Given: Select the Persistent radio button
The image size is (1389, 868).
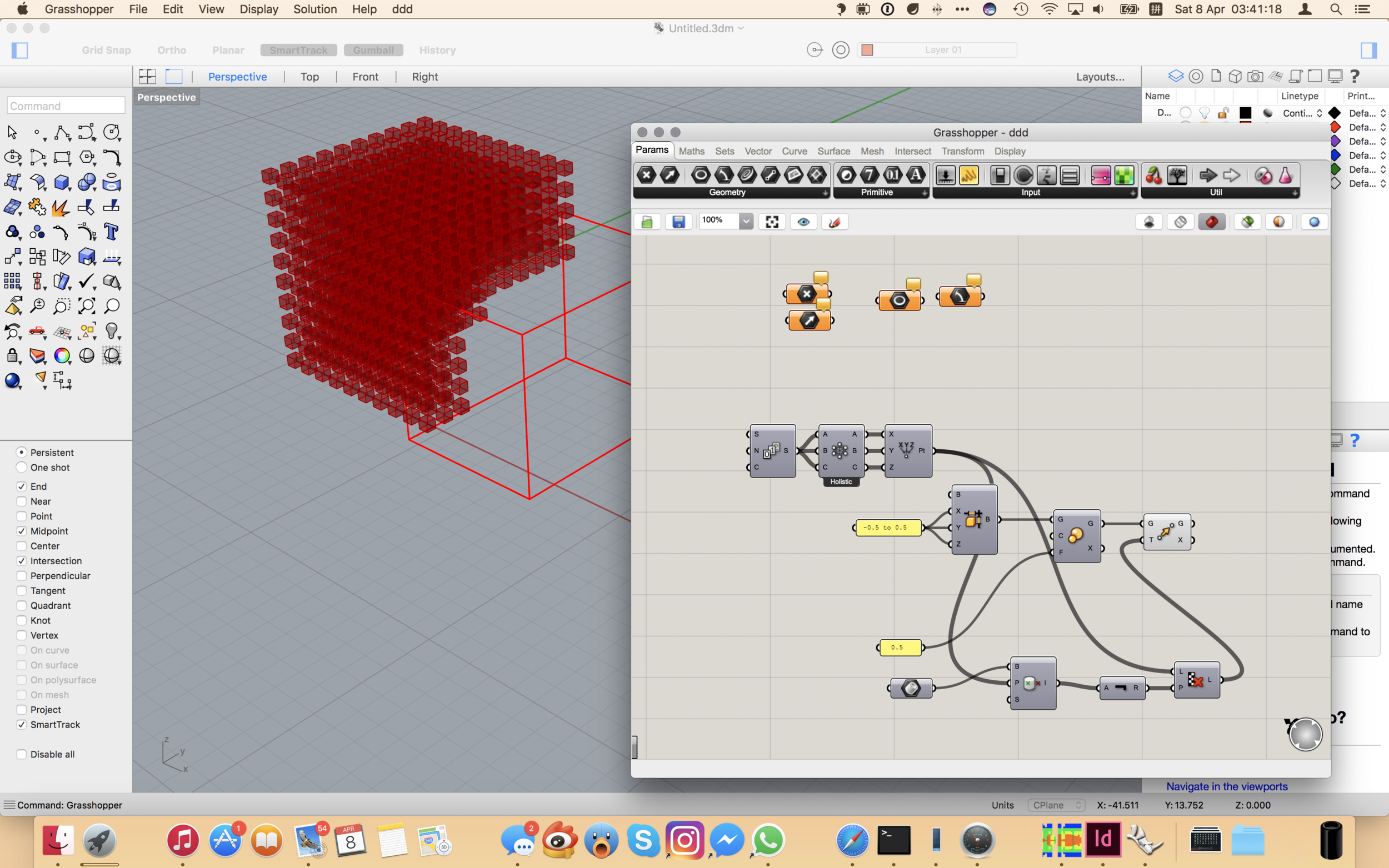Looking at the screenshot, I should (x=22, y=453).
